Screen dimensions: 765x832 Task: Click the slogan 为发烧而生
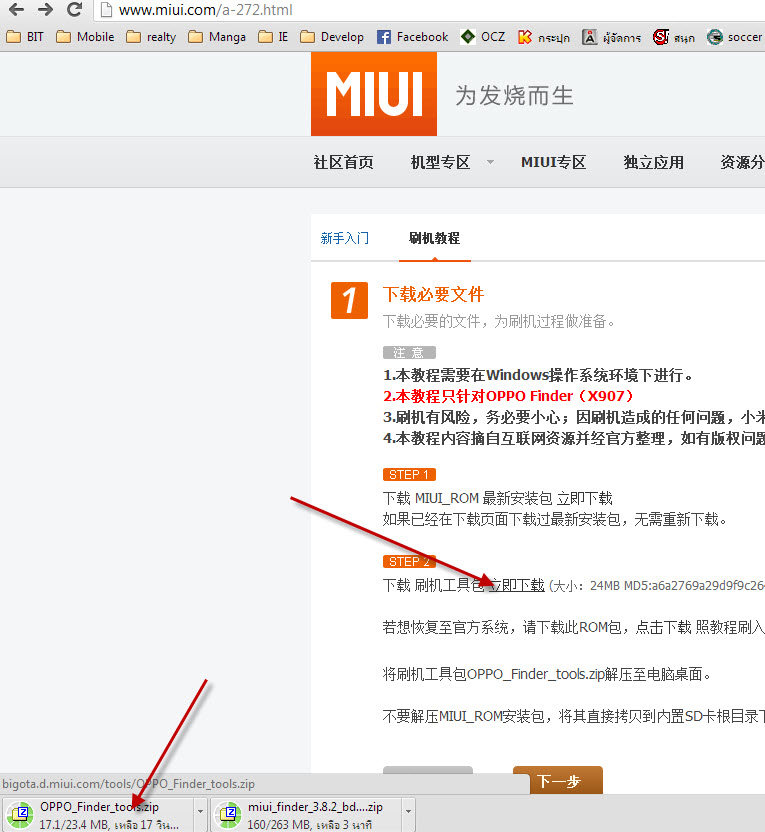coord(514,96)
